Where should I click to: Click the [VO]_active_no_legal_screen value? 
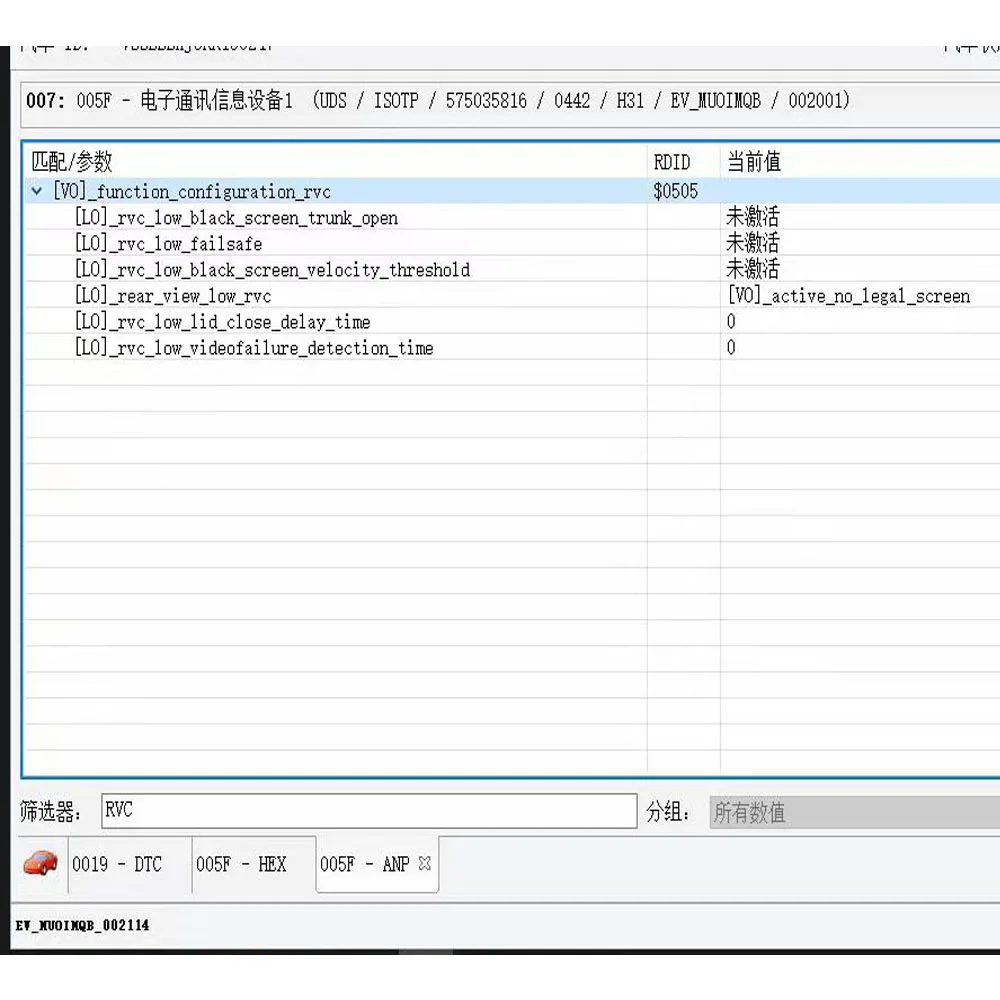(x=849, y=296)
